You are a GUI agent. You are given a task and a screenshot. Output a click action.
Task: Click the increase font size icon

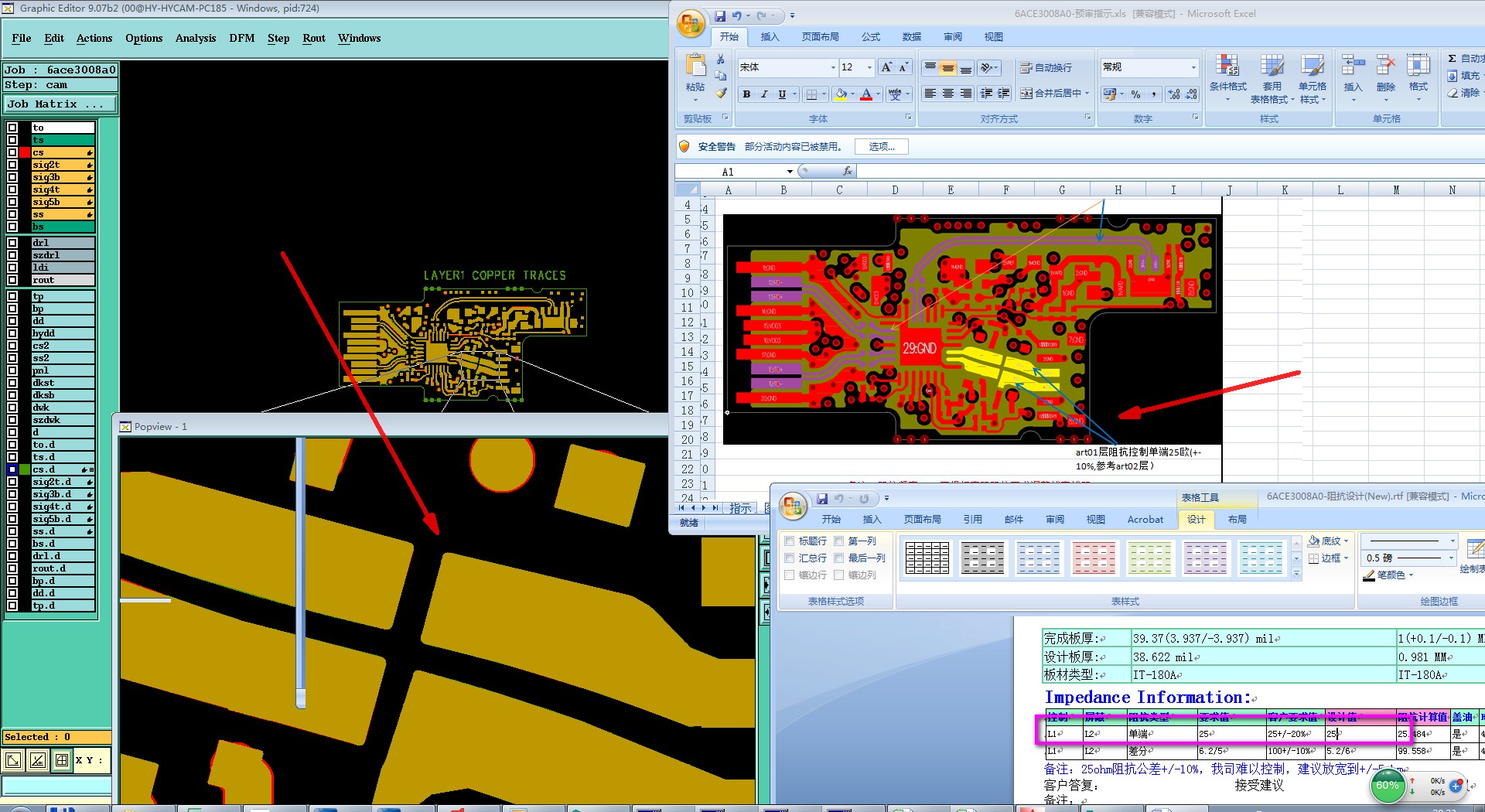(x=886, y=67)
